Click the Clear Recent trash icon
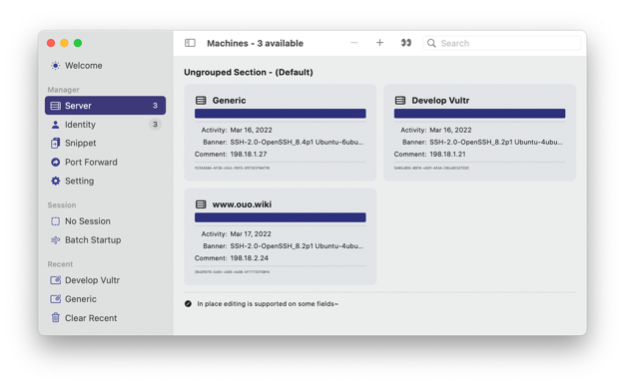 coord(55,317)
